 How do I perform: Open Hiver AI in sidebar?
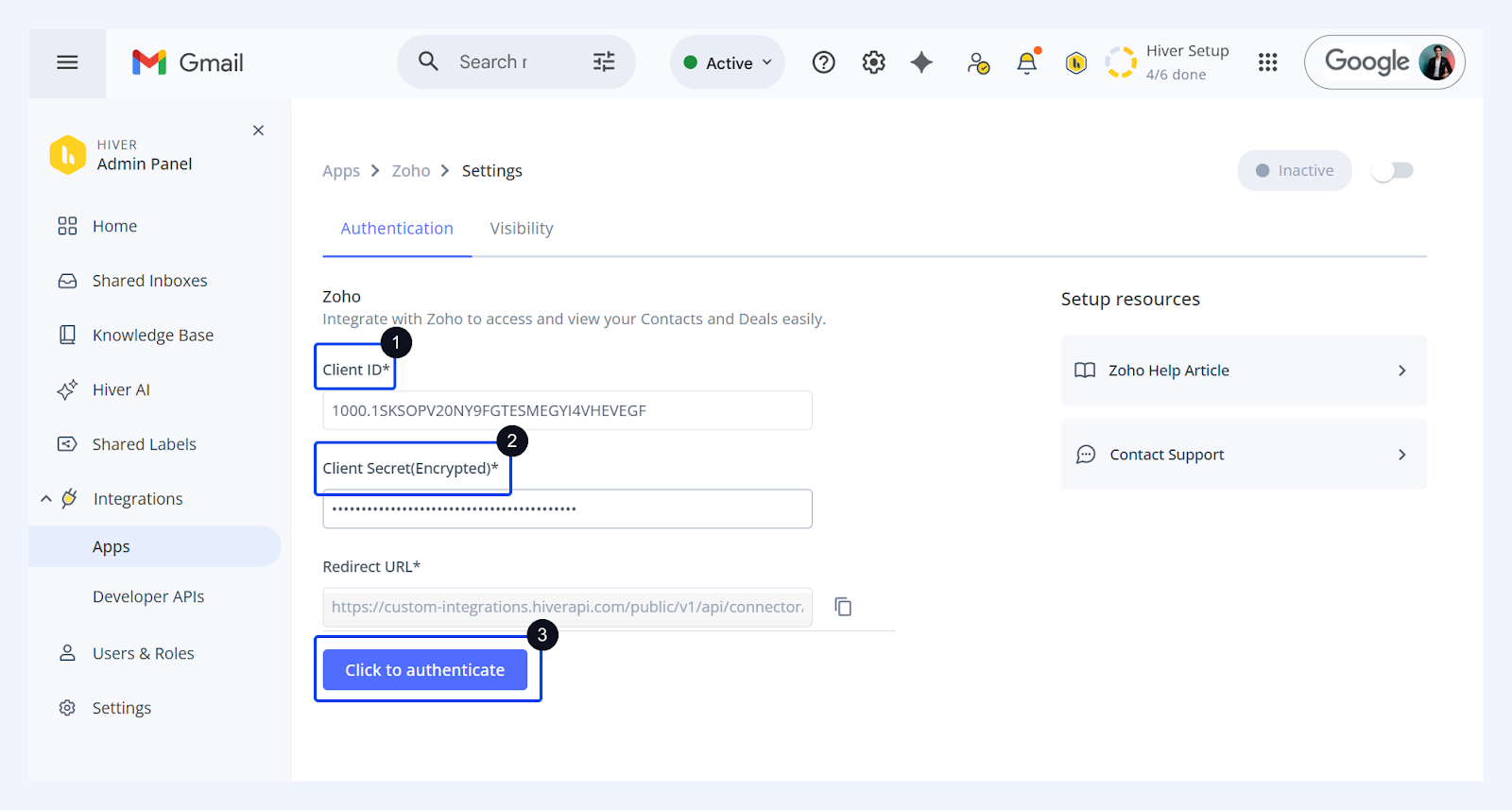pos(121,389)
